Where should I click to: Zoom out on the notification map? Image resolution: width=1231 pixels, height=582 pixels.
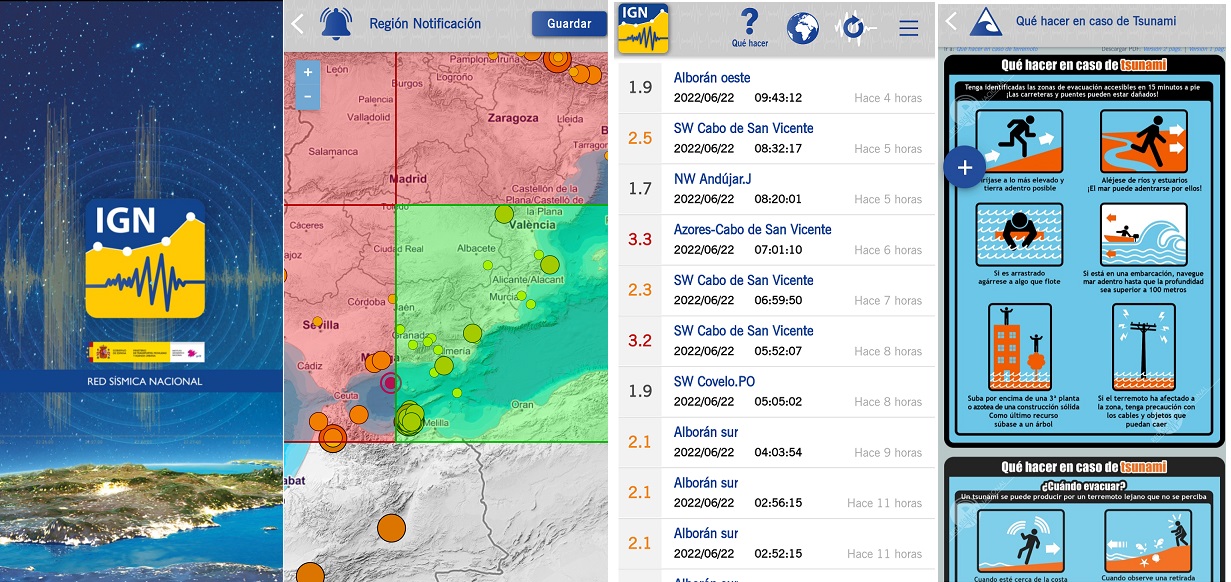pyautogui.click(x=307, y=96)
